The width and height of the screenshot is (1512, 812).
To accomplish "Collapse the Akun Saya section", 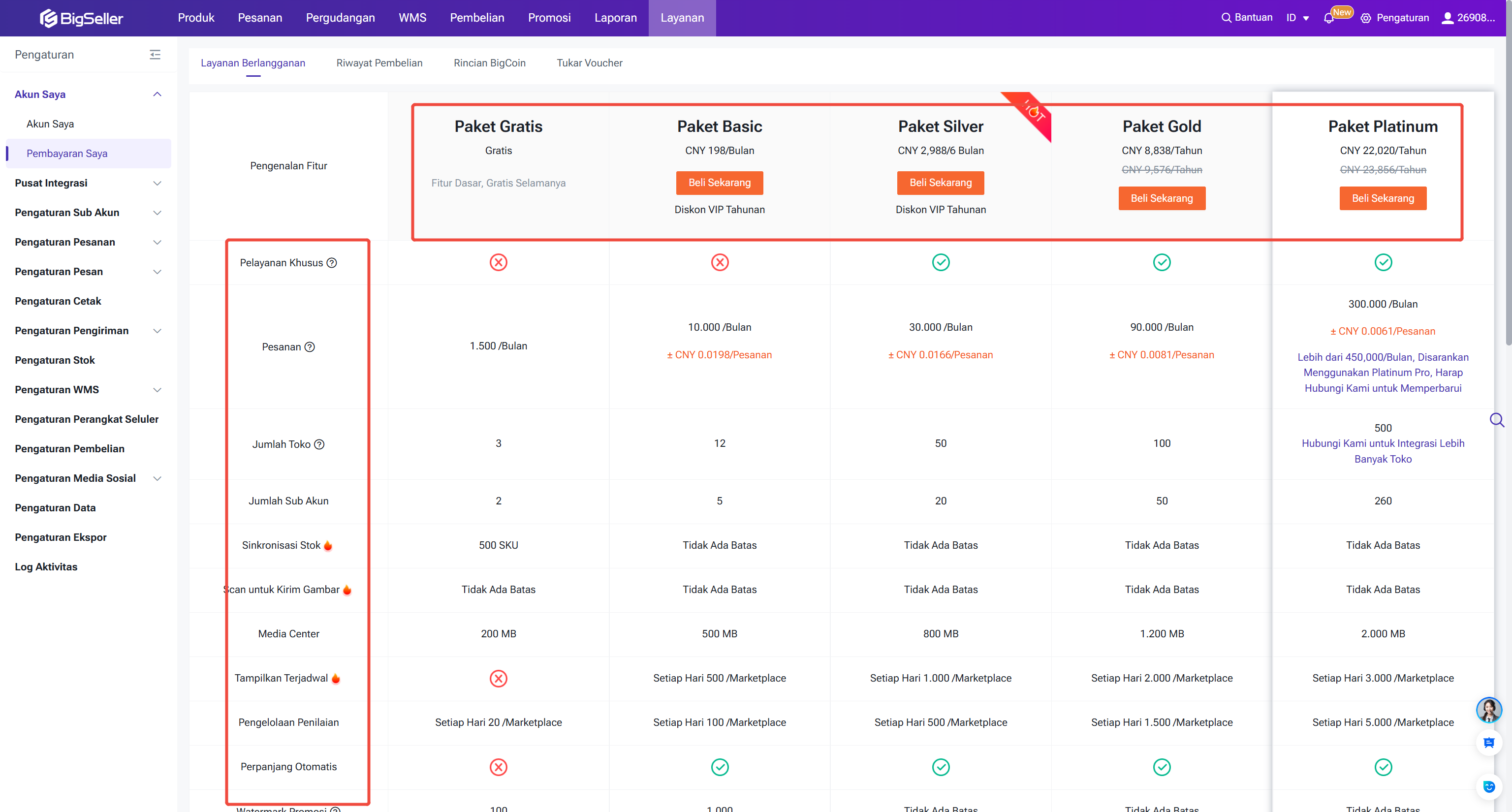I will [x=157, y=94].
